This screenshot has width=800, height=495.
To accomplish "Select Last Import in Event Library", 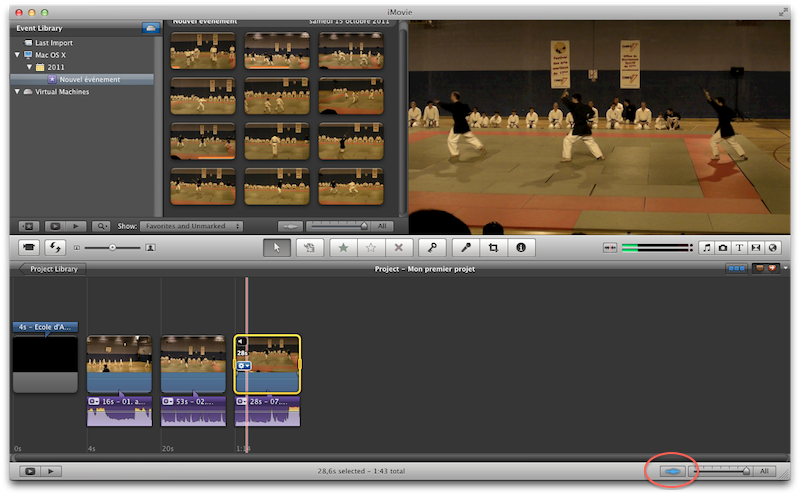I will point(54,43).
